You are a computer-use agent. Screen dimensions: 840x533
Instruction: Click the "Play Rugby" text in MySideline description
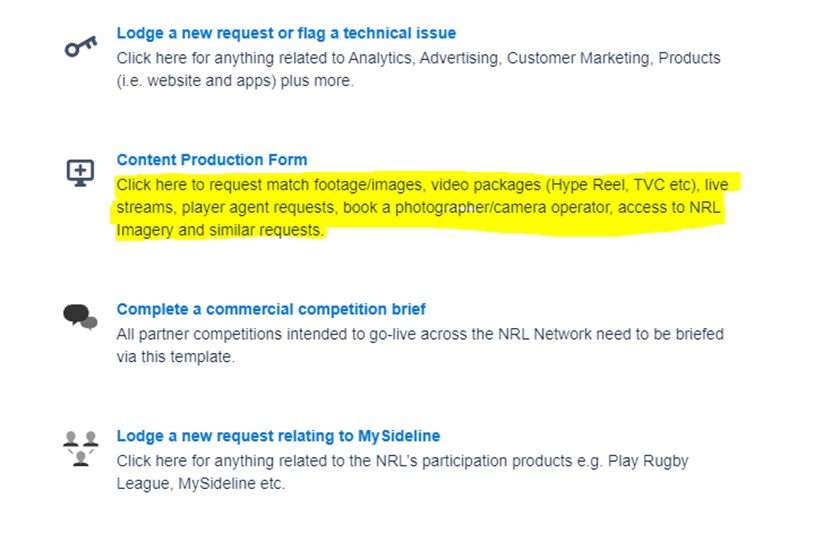click(x=650, y=461)
